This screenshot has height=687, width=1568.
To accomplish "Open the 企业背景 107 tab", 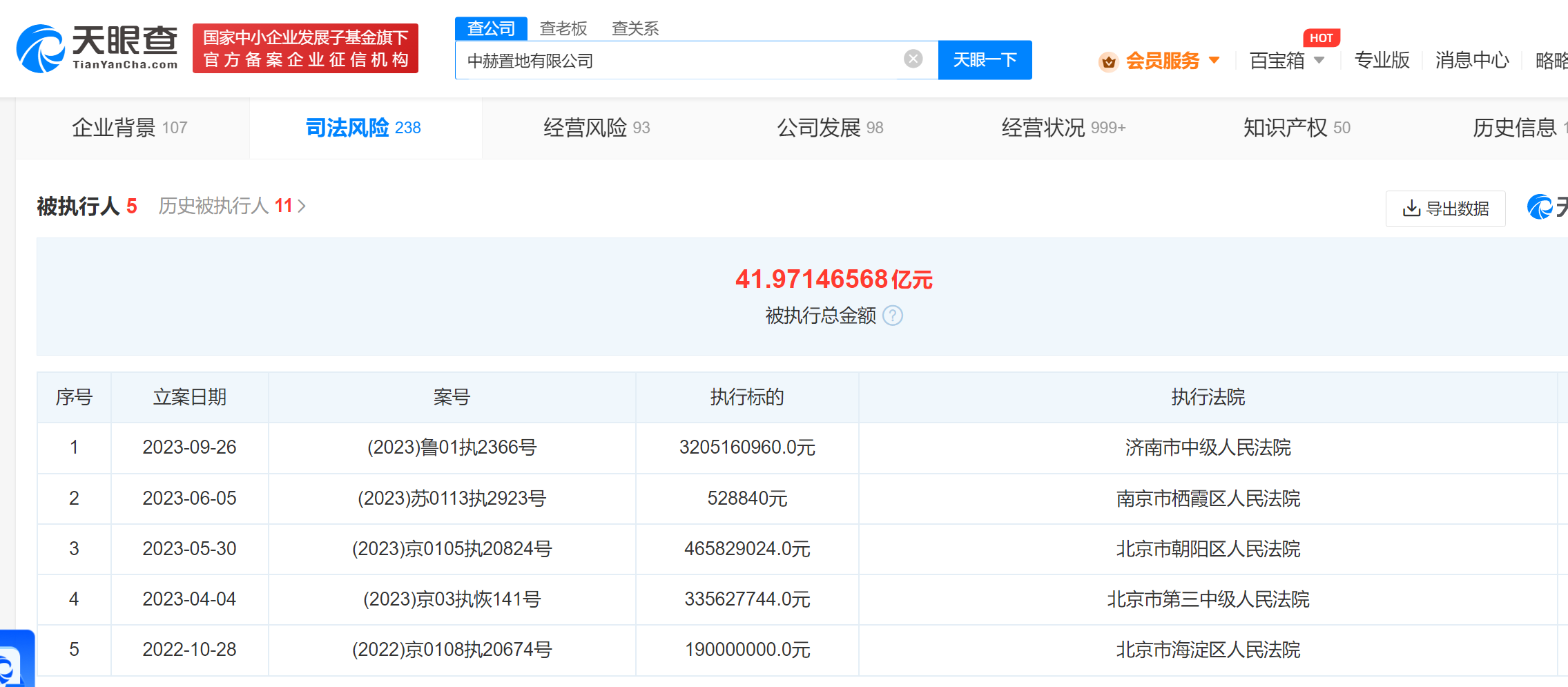I will point(130,128).
